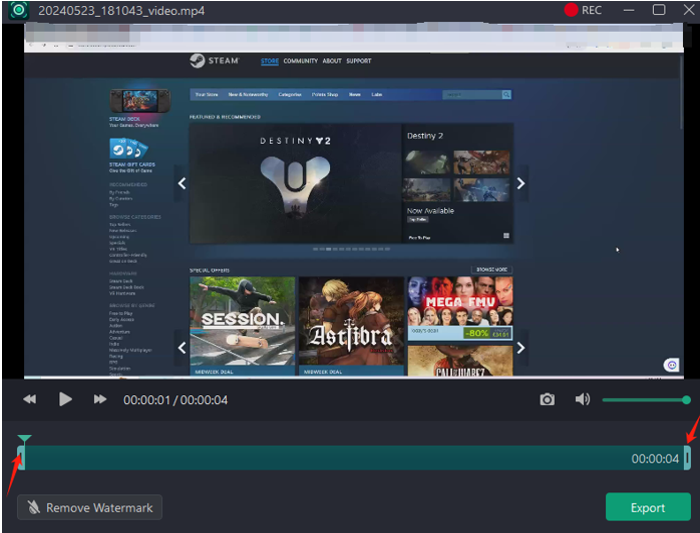Click the Steam Gift Cards image in sidebar
Screen dimensions: 700x533
pyautogui.click(x=129, y=148)
